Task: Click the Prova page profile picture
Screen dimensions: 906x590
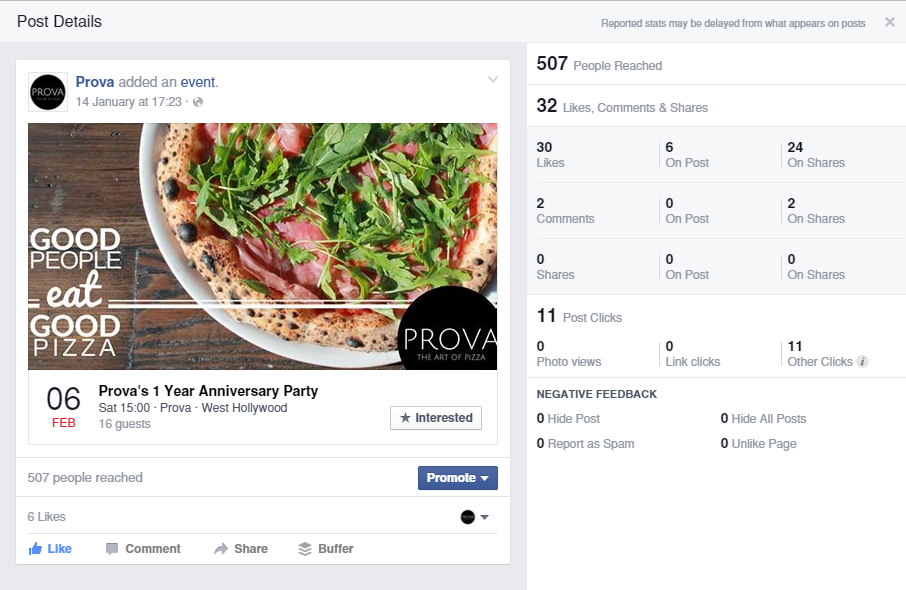Action: (47, 91)
